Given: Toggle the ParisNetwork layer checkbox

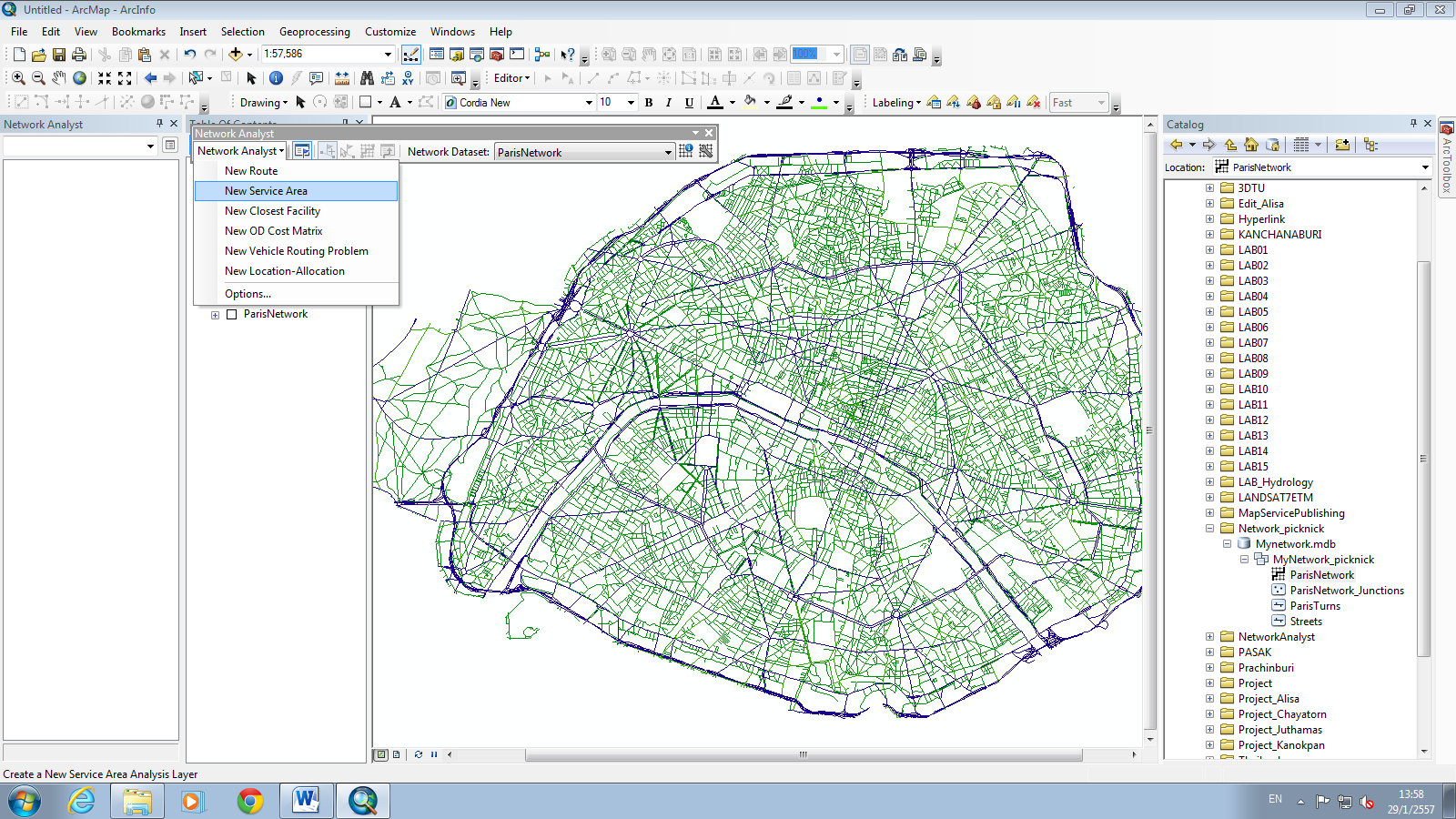Looking at the screenshot, I should coord(230,314).
